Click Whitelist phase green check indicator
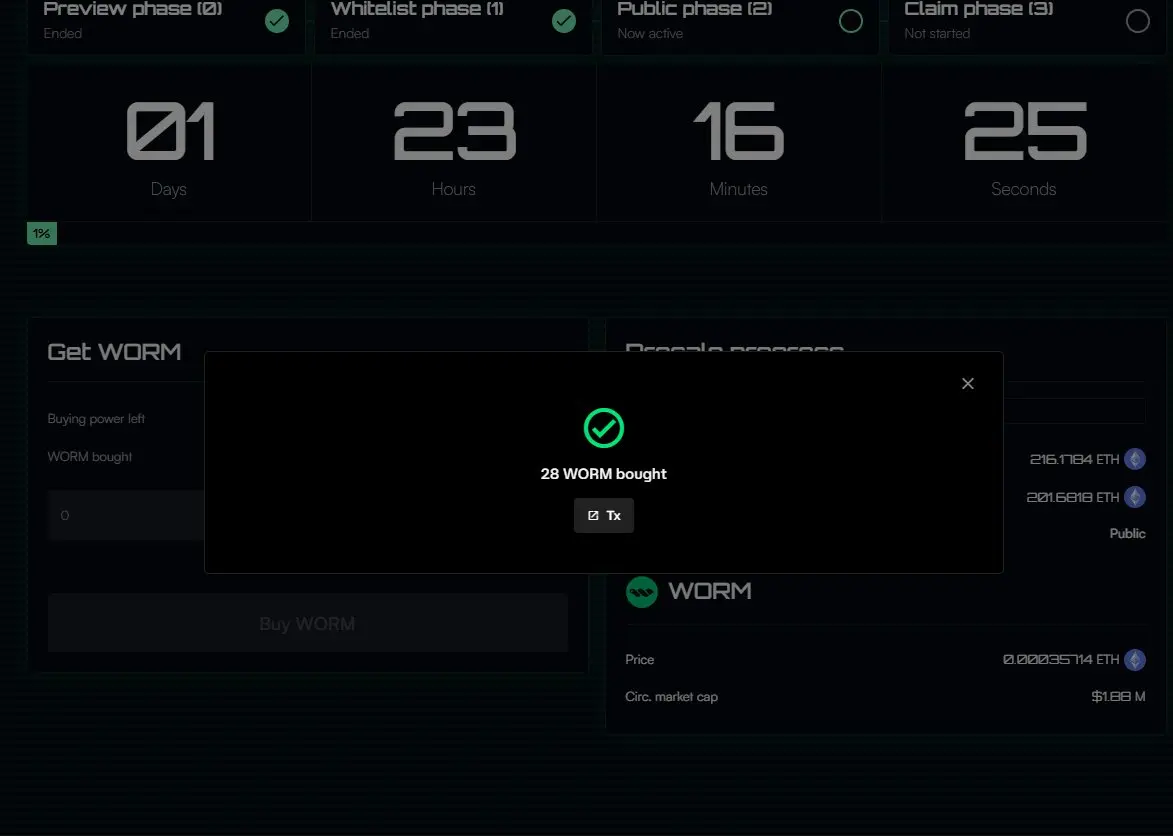Image resolution: width=1173 pixels, height=836 pixels. [564, 21]
